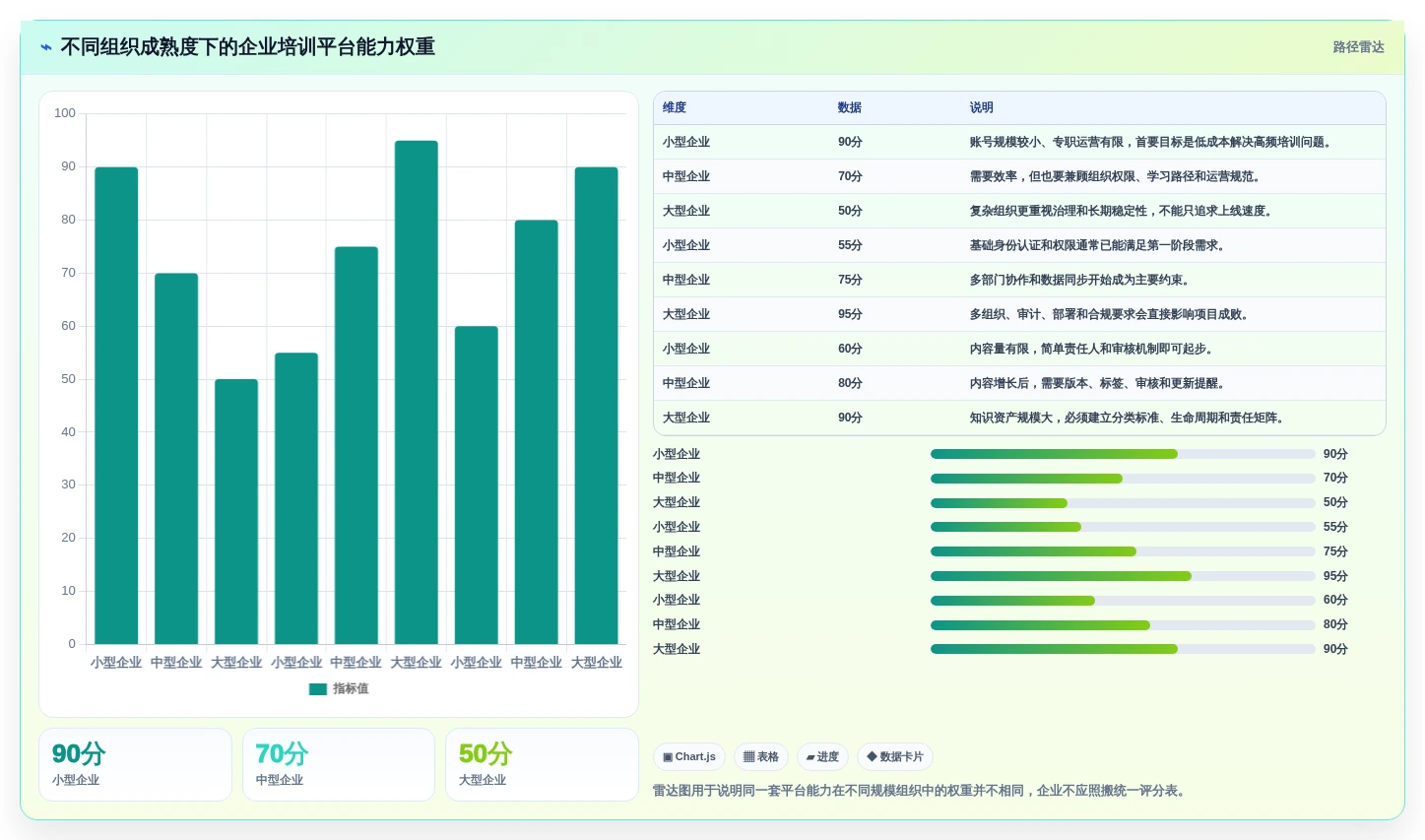1425x840 pixels.
Task: Click the 大型企业 chart bar reaching 50
Action: point(236,512)
